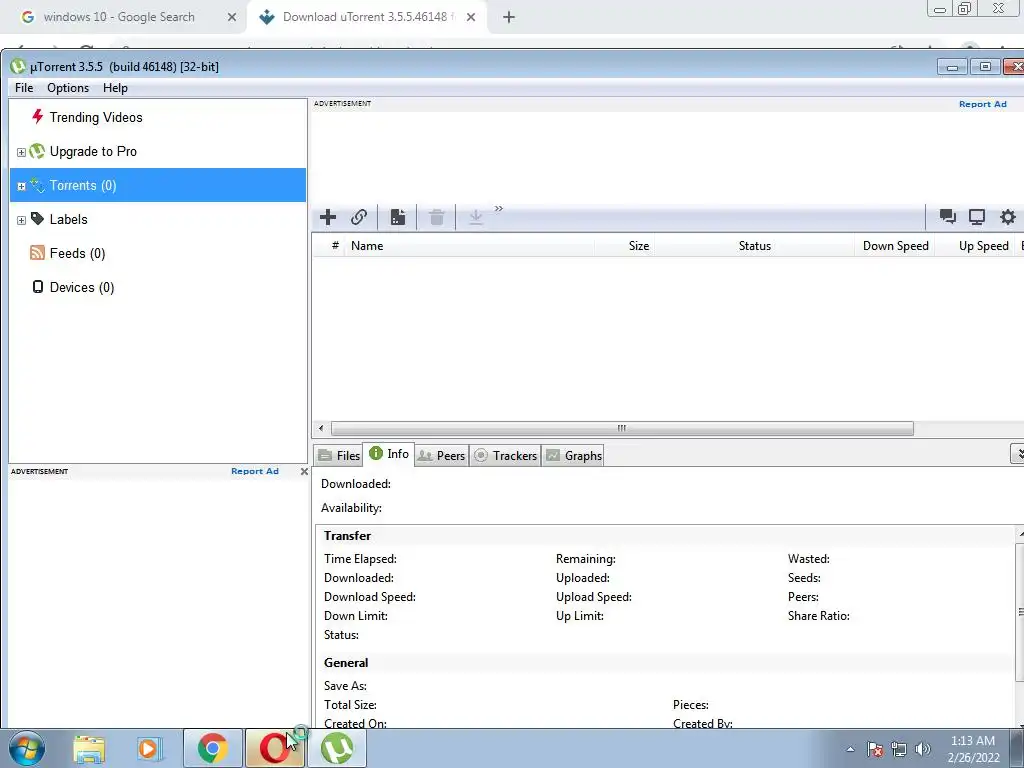Open a new browser tab
1024x768 pixels.
(509, 18)
